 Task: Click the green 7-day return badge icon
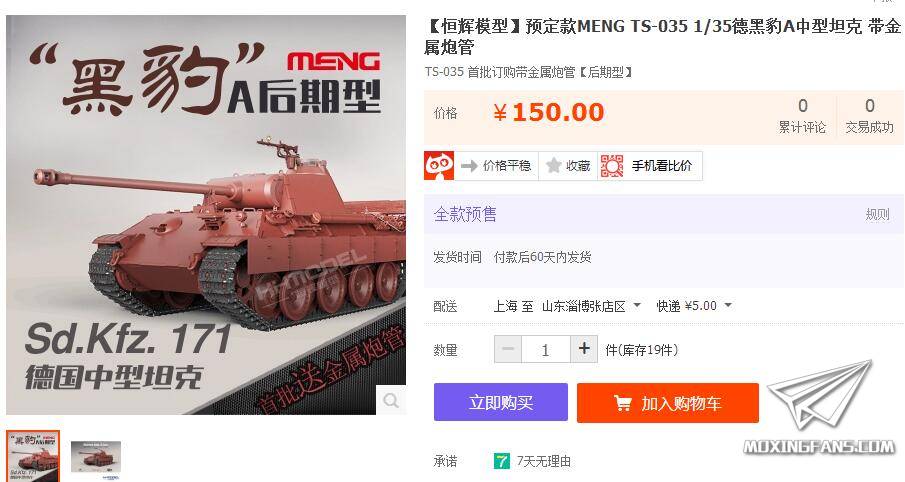[502, 461]
